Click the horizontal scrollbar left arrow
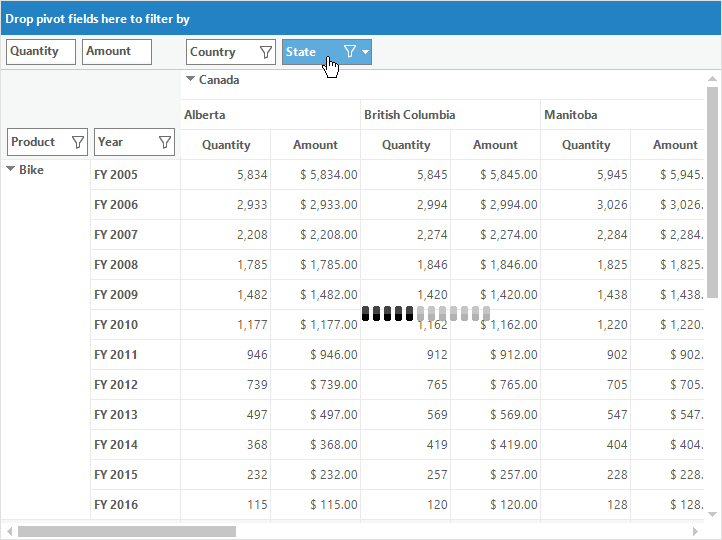 10,532
